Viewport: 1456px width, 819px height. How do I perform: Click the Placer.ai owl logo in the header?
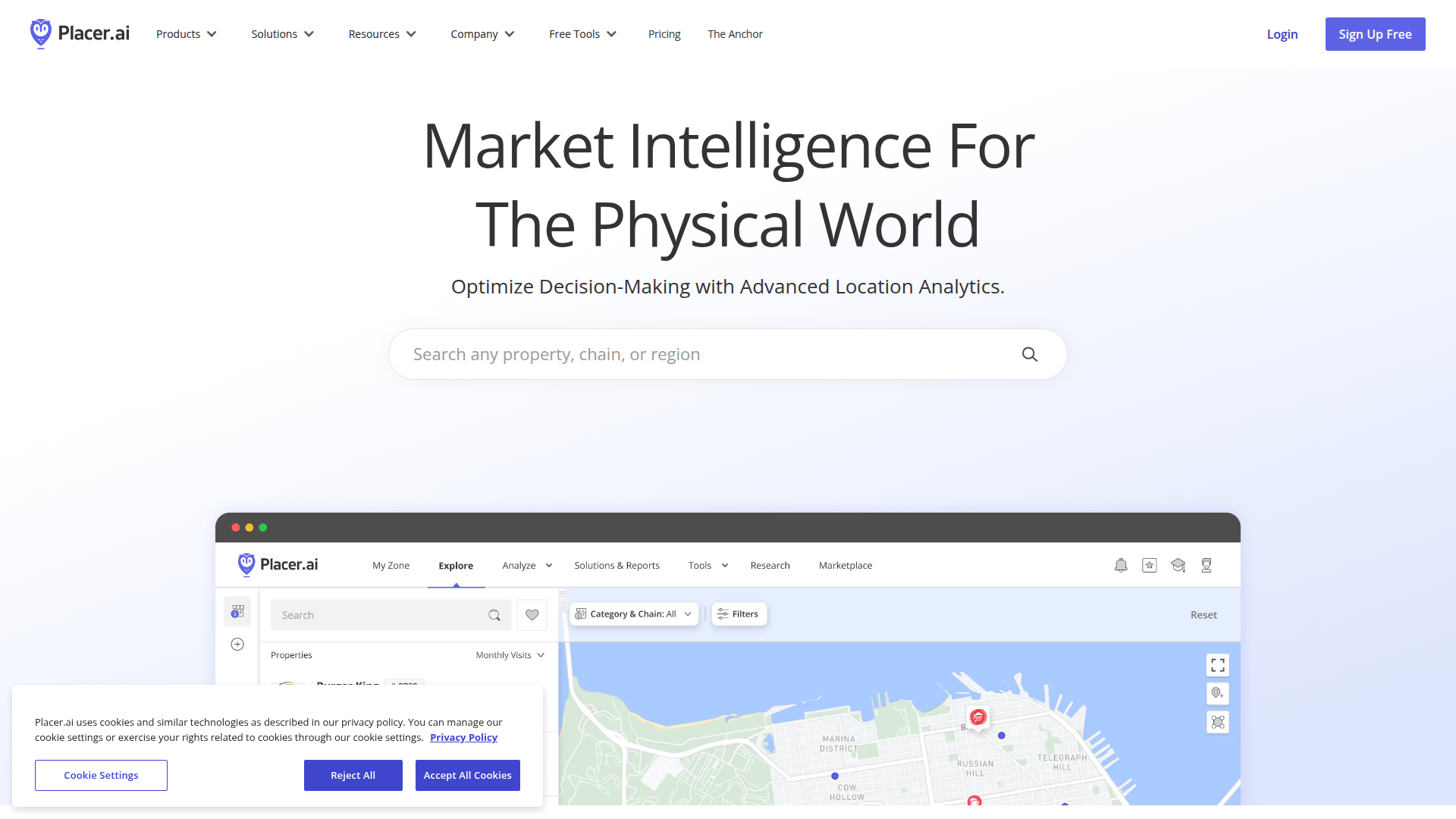(80, 34)
